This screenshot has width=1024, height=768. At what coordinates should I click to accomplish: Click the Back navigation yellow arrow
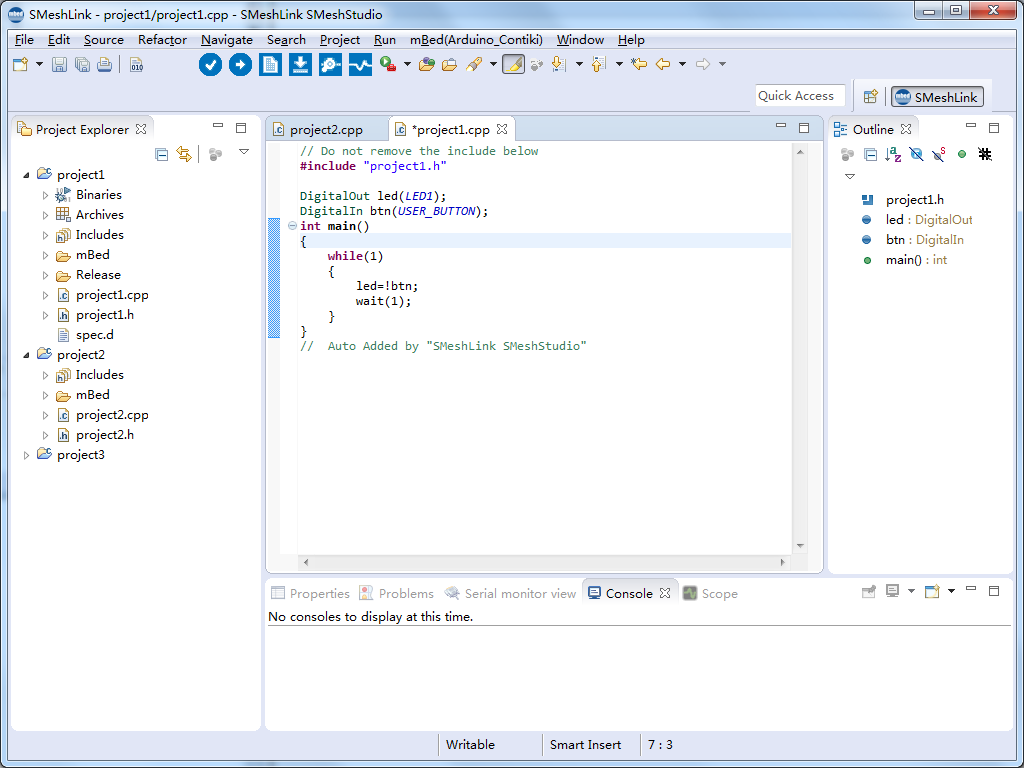(663, 64)
